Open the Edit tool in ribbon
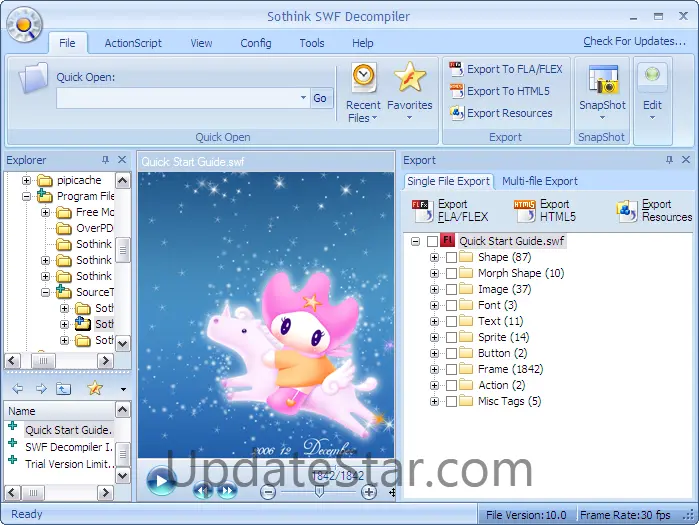The image size is (699, 525). (x=652, y=92)
